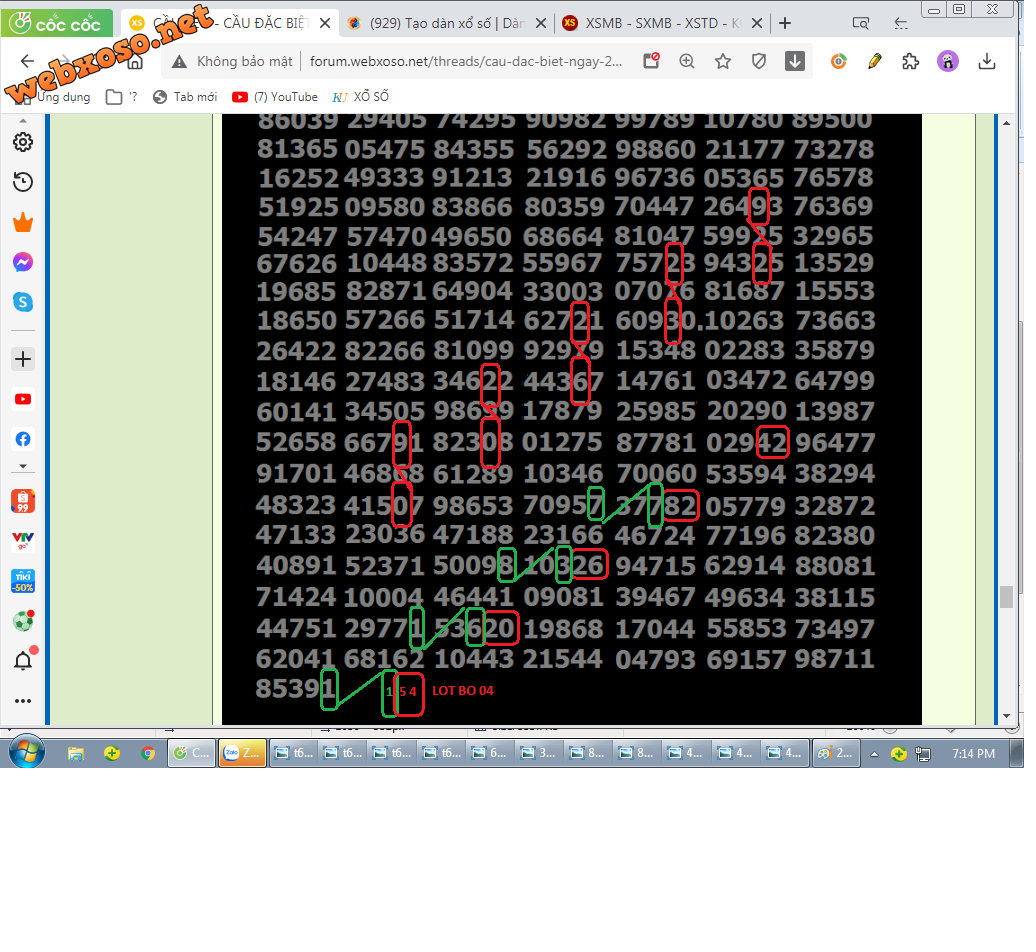The height and width of the screenshot is (952, 1036).
Task: Open the XỔ SỐ bookmark
Action: tap(361, 97)
